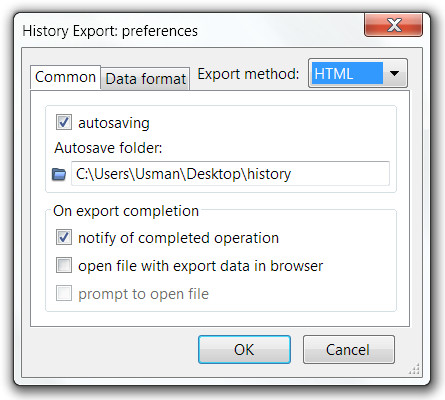Viewport: 445px width, 400px height.
Task: Click the Autosave folder path field
Action: pos(230,174)
